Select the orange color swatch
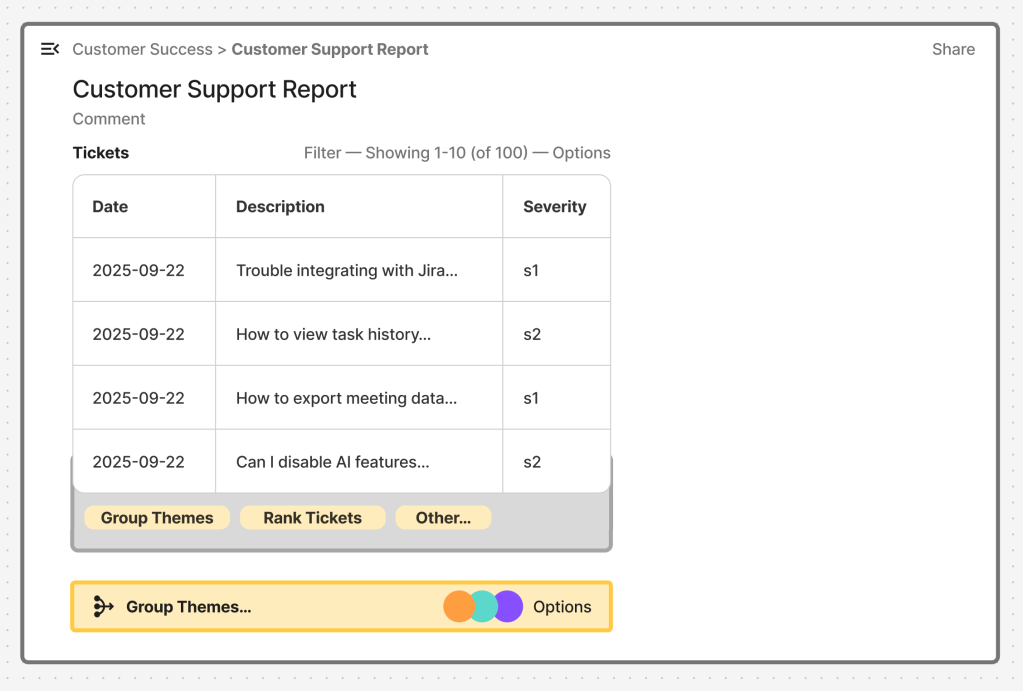The image size is (1023, 691). point(460,606)
